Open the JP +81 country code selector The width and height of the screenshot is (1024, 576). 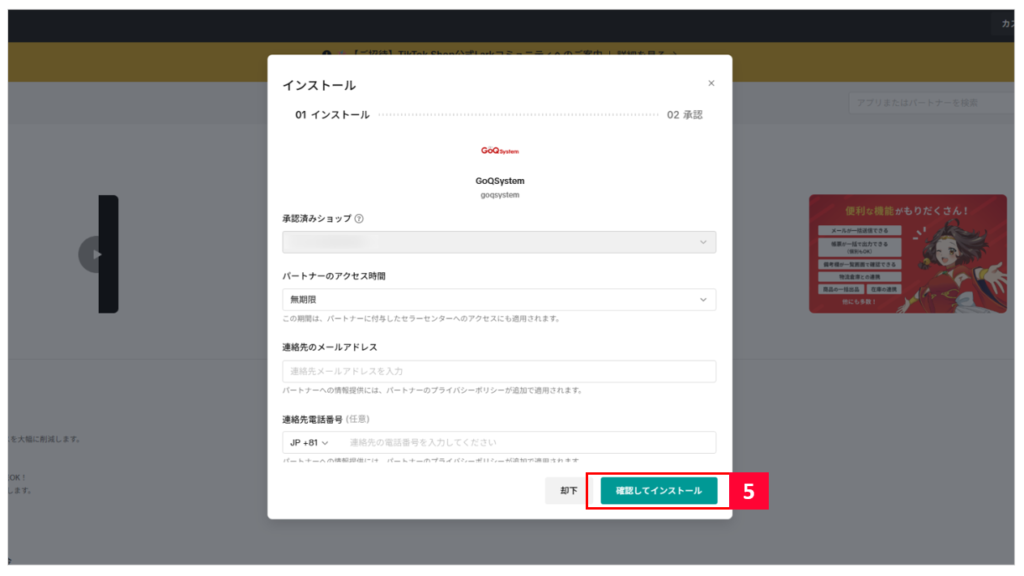click(x=309, y=443)
